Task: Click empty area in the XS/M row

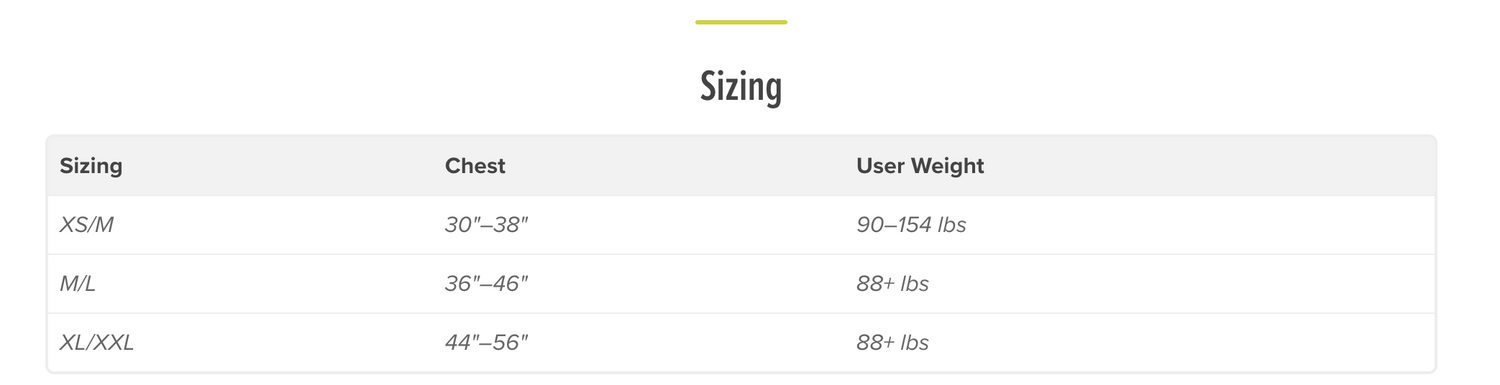Action: click(1200, 225)
